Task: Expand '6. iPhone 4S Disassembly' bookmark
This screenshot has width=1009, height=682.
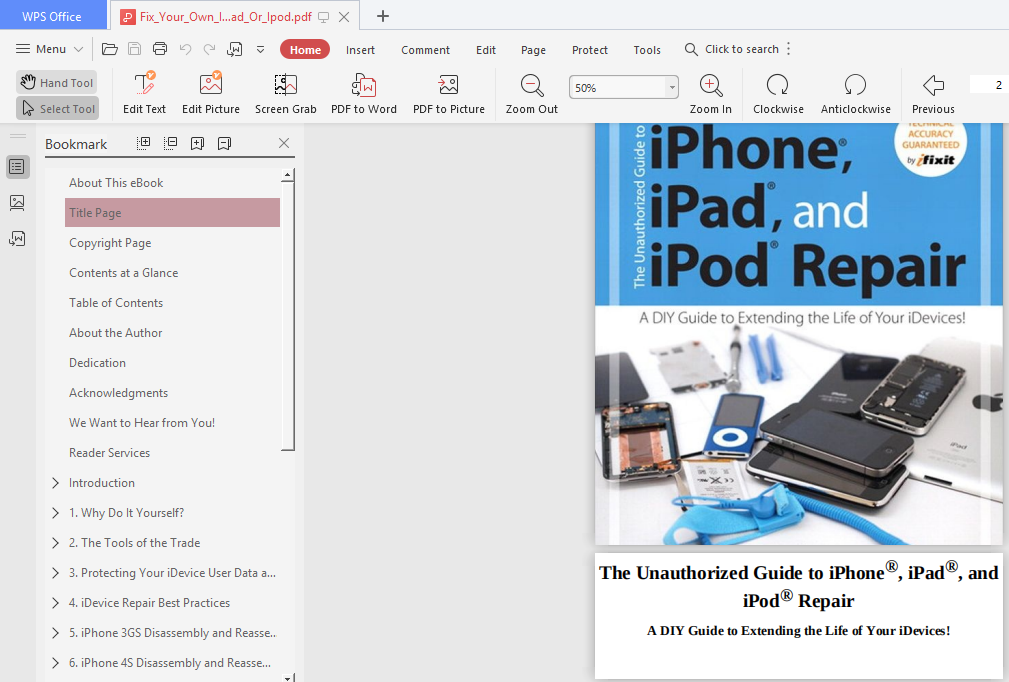Action: tap(55, 663)
